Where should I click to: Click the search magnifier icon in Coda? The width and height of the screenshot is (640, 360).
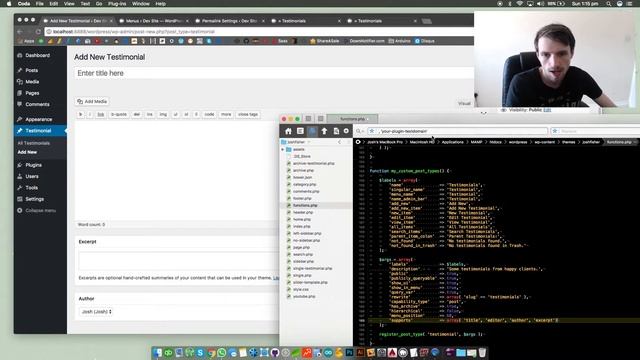(x=359, y=131)
